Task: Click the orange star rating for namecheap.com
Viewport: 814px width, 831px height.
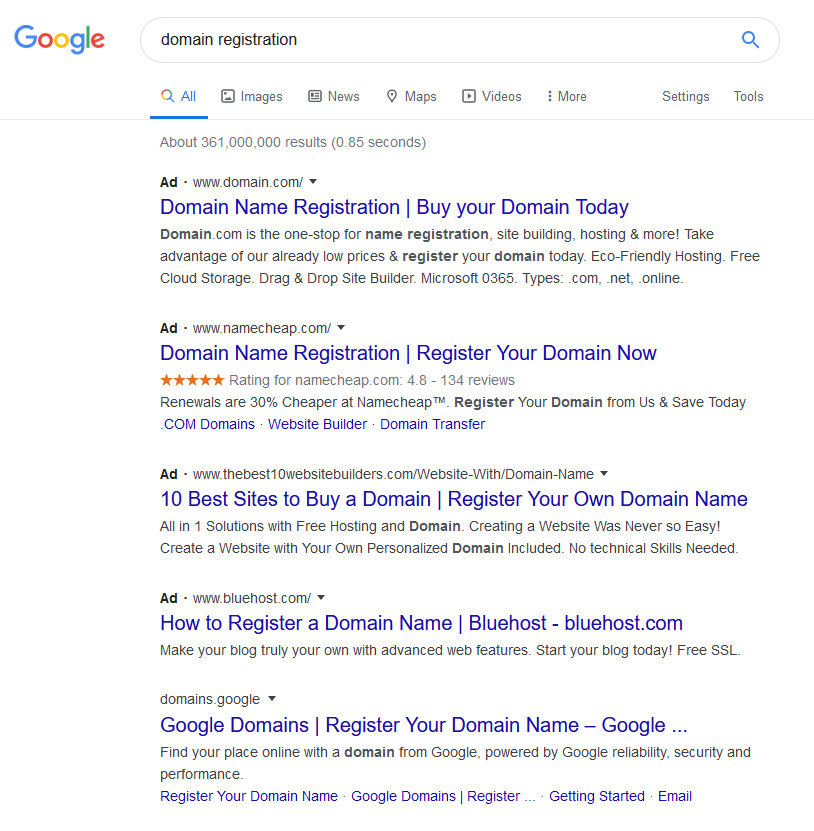Action: point(192,380)
